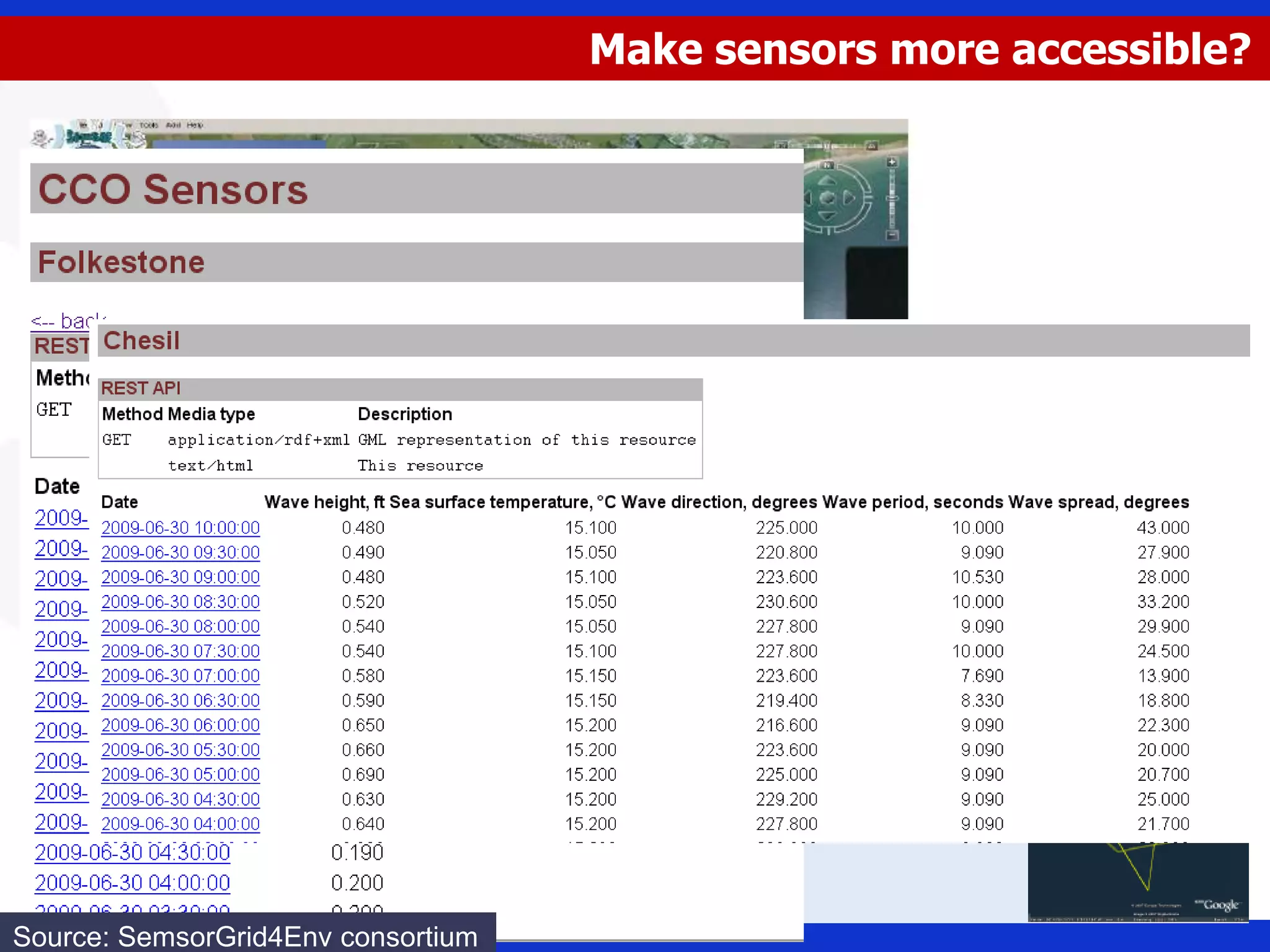Click the center of the navigation compass
Image resolution: width=1270 pixels, height=952 pixels.
tap(827, 198)
